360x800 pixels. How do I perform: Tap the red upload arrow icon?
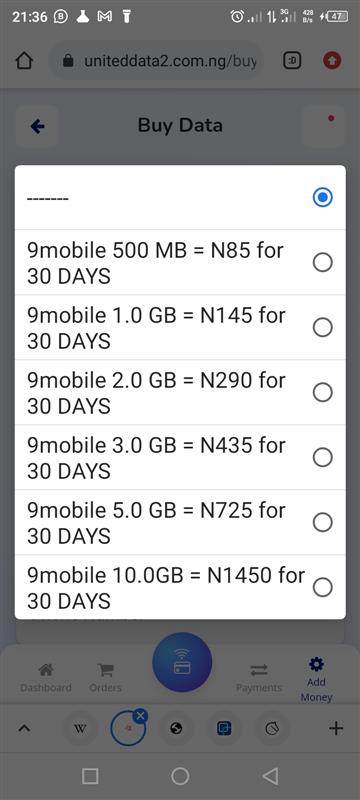(332, 61)
